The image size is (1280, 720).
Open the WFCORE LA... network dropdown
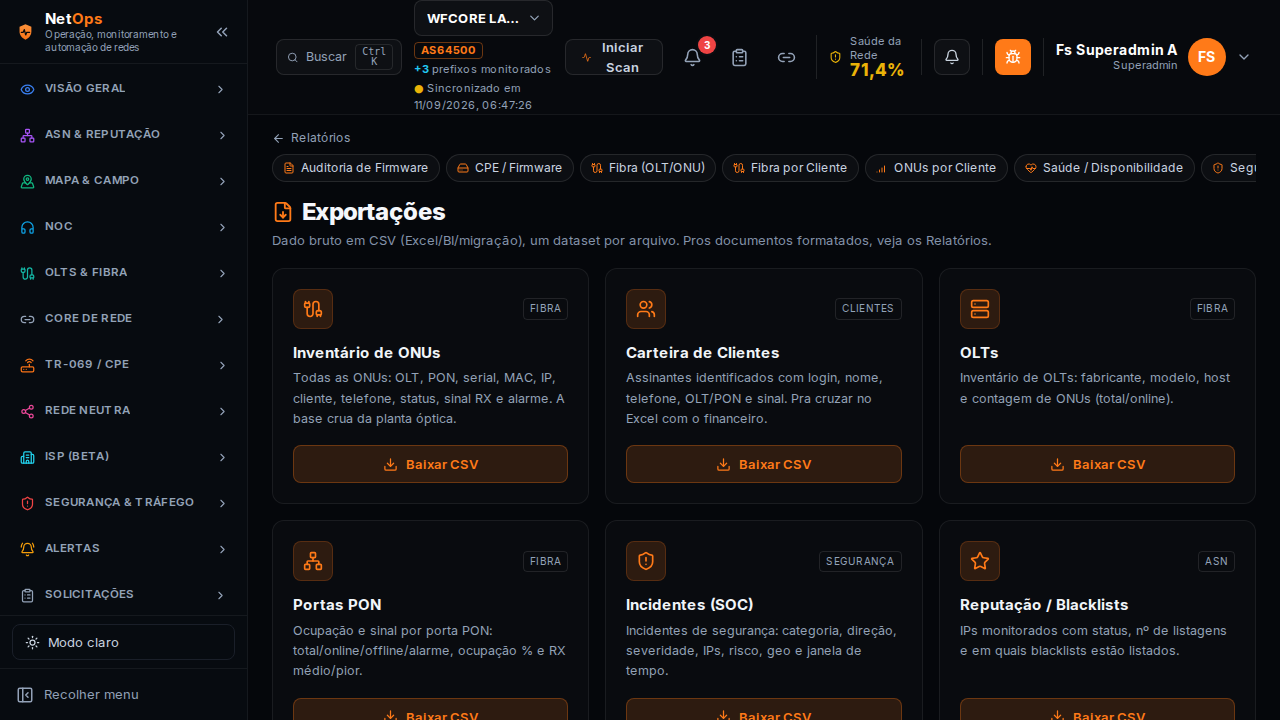pos(483,18)
